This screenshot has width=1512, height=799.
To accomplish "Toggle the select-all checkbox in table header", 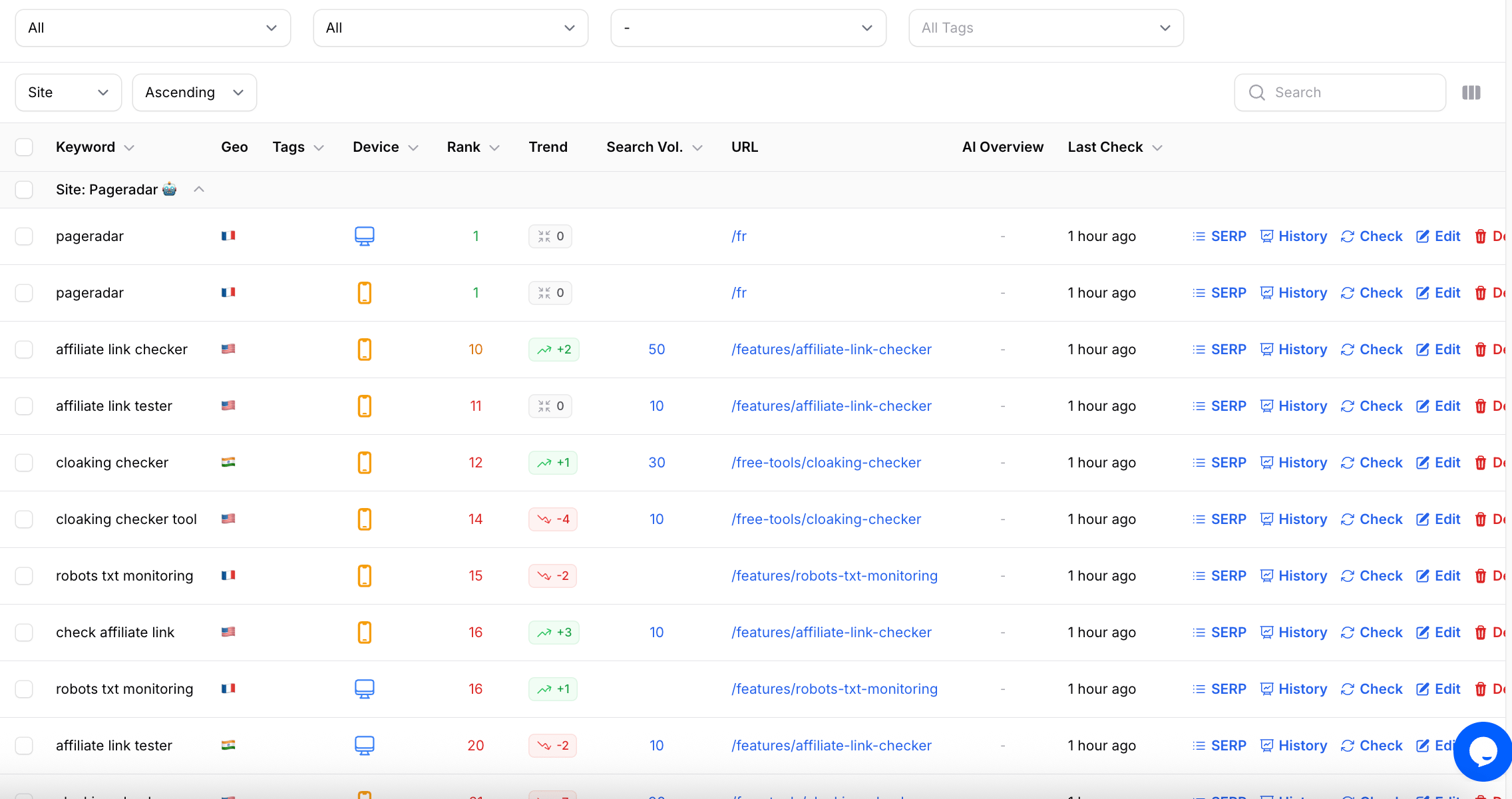I will coord(24,147).
